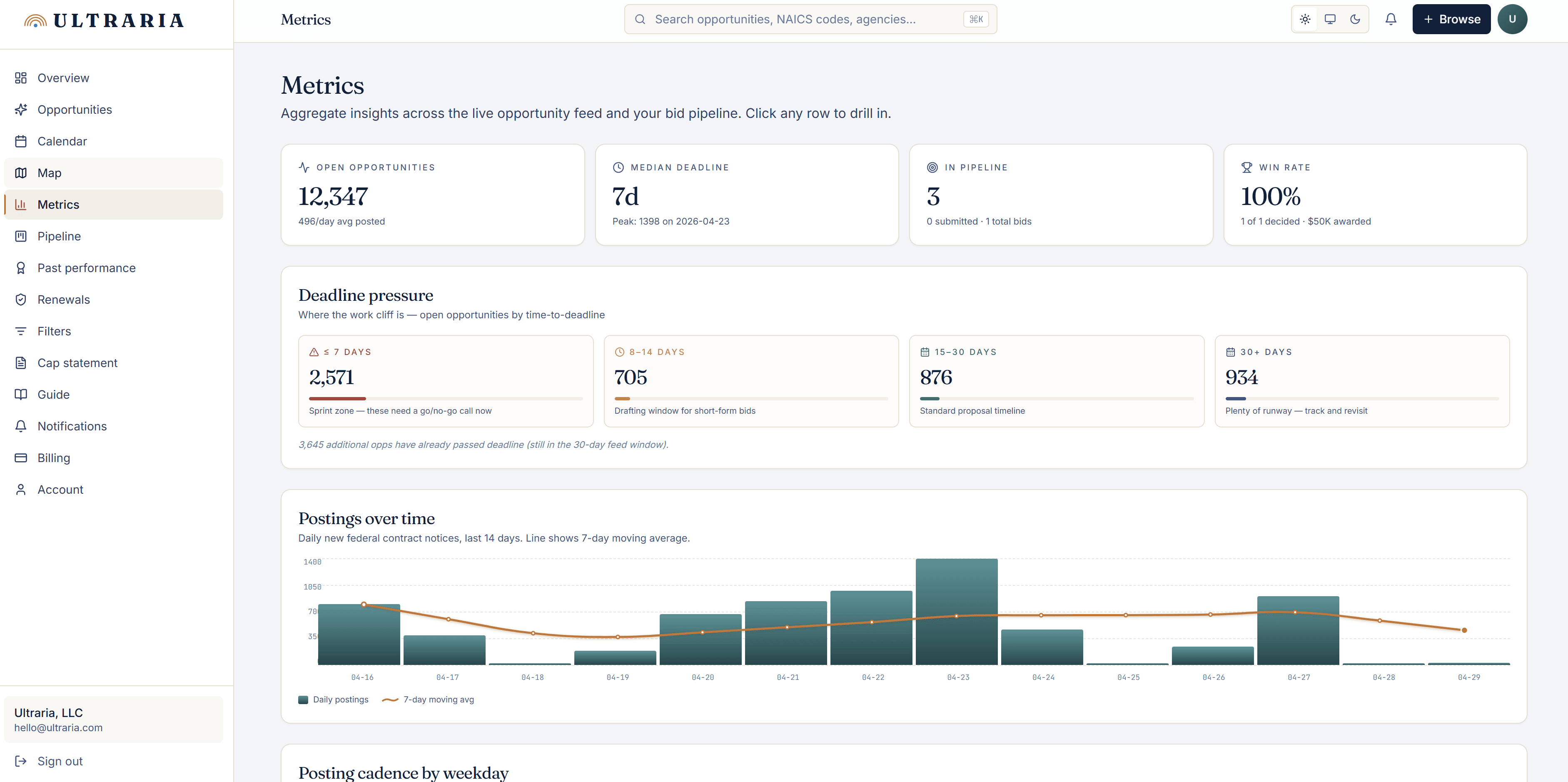Click the 04-16 bar in chart
Screen dimensions: 1568x782
(359, 634)
